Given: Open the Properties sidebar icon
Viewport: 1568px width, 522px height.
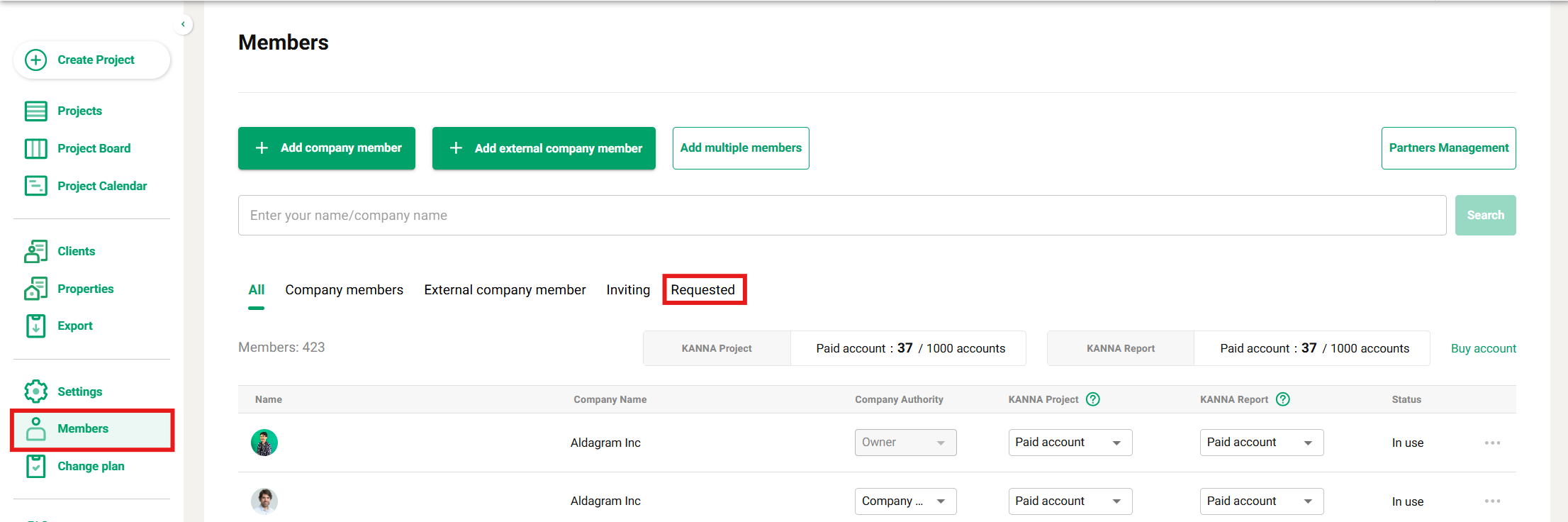Looking at the screenshot, I should [36, 289].
